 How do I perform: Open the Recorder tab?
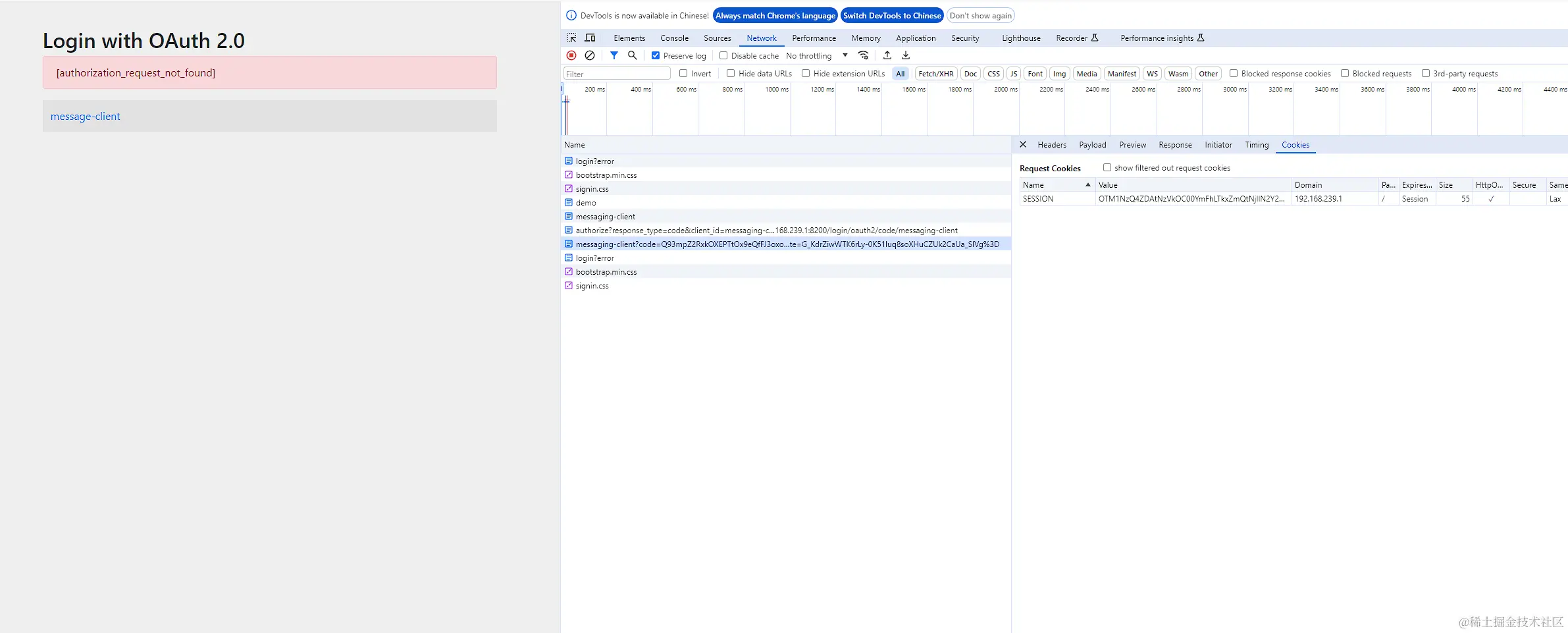pos(1077,38)
